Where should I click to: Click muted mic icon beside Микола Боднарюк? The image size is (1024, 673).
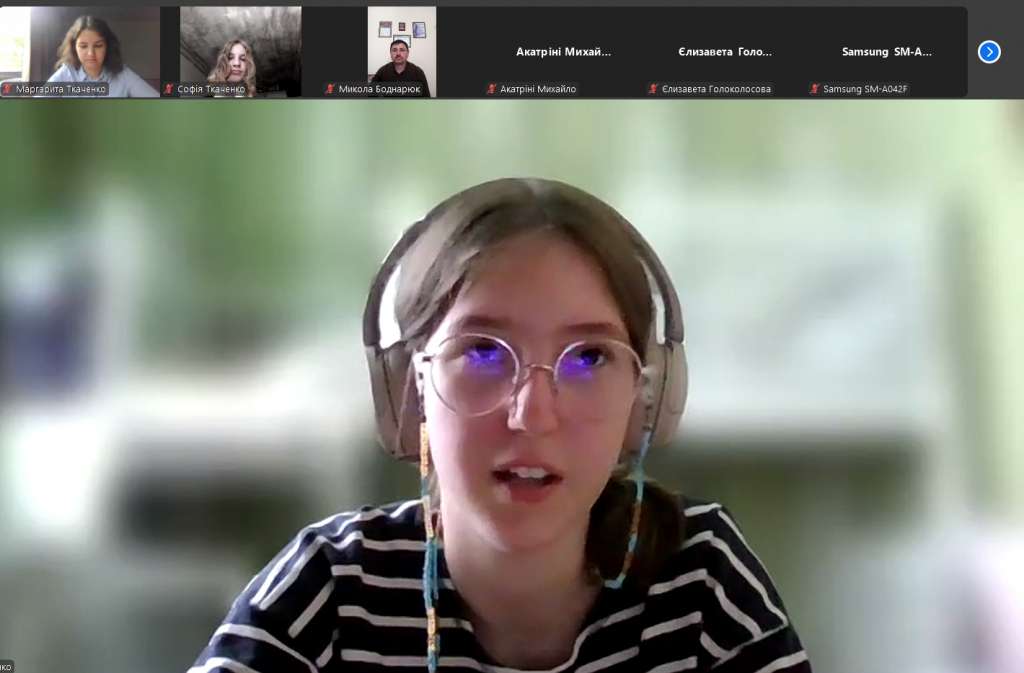tap(330, 89)
